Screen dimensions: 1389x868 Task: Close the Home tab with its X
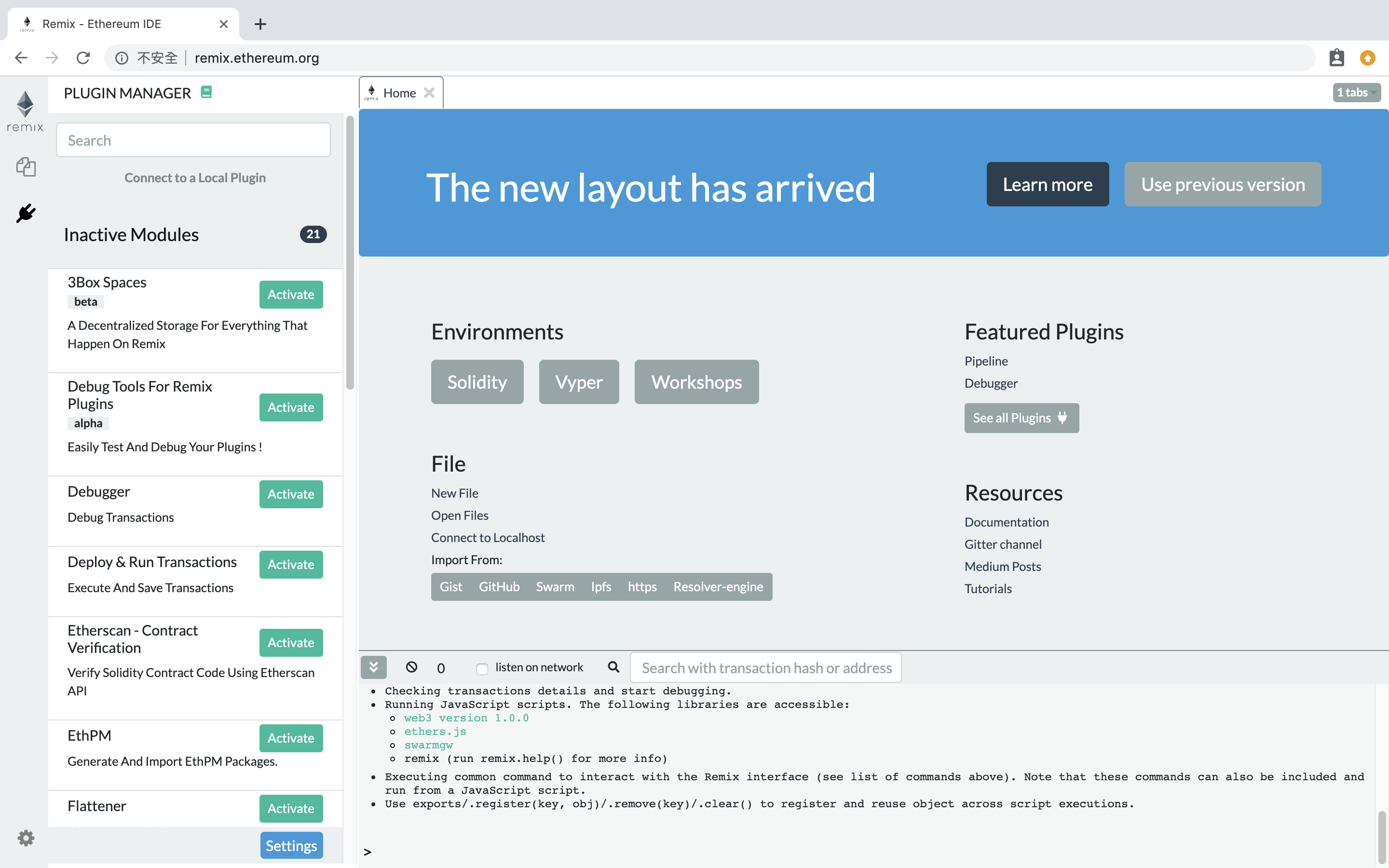pyautogui.click(x=429, y=93)
